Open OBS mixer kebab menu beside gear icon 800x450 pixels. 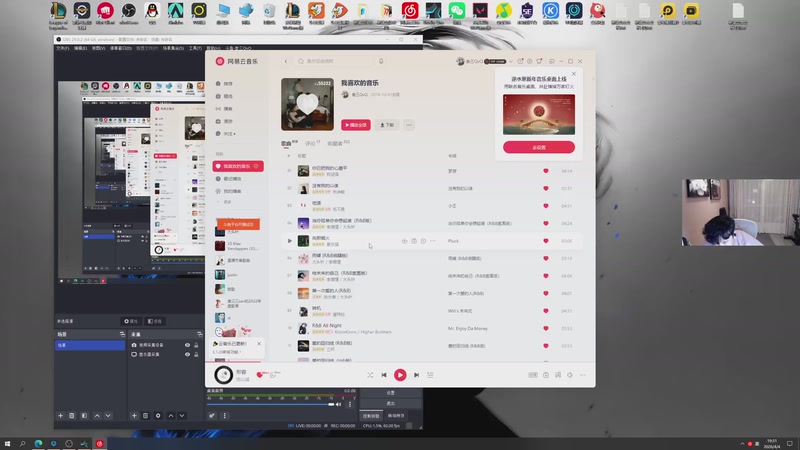[x=224, y=416]
